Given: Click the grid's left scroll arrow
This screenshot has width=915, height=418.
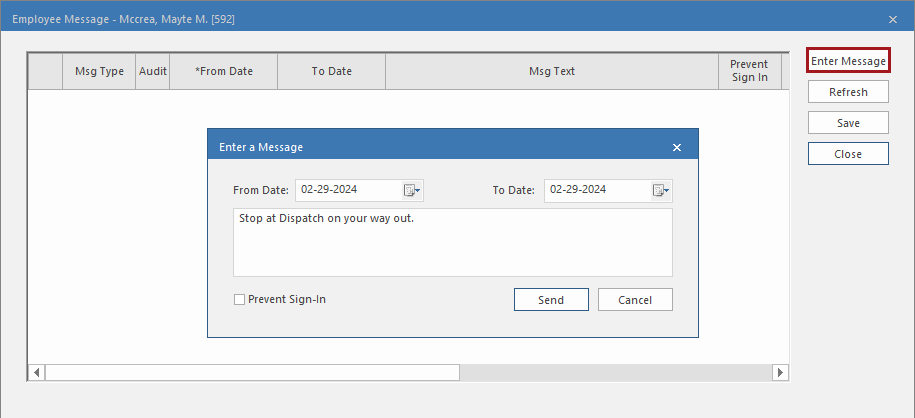Looking at the screenshot, I should pos(36,372).
